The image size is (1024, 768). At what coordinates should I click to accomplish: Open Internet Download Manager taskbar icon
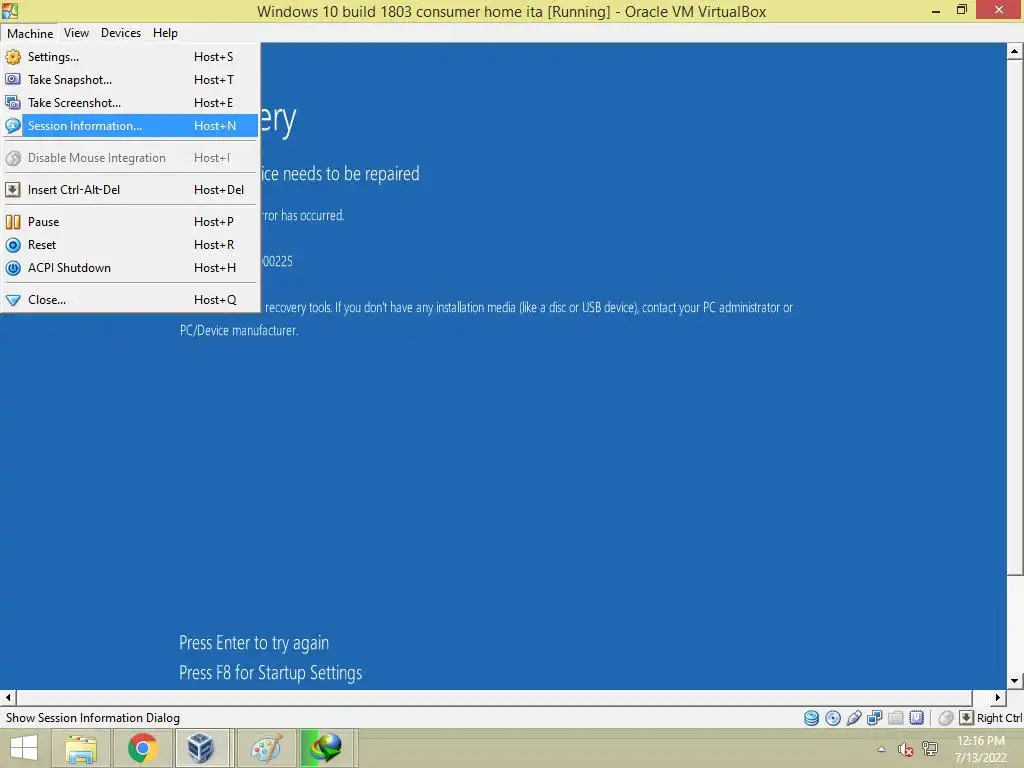[x=325, y=748]
